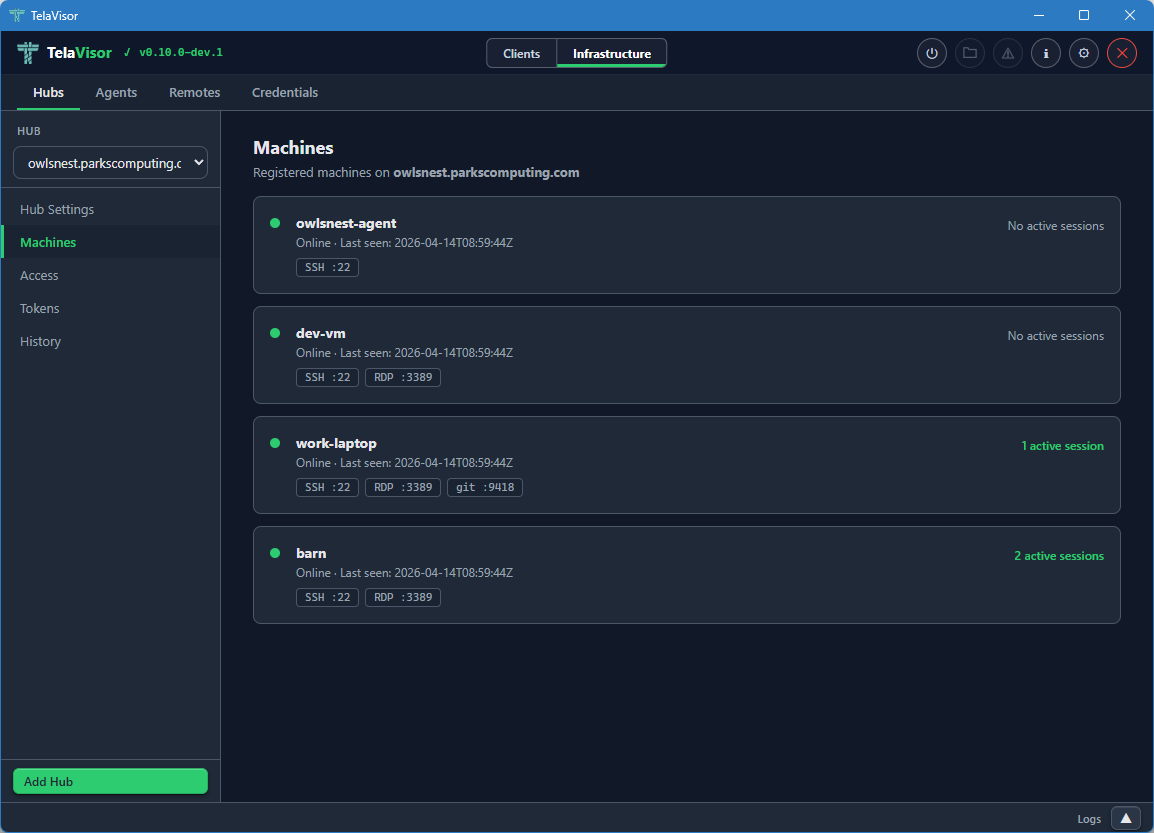
Task: Click the power icon in the header
Action: (932, 53)
